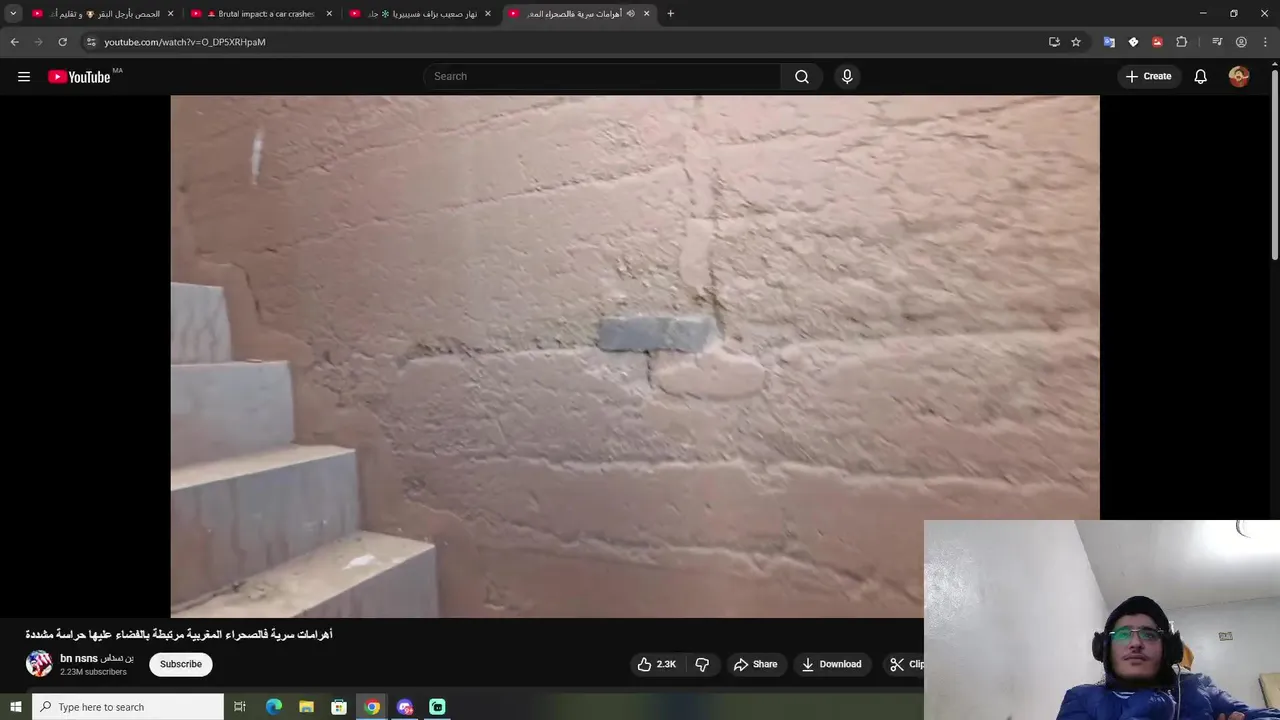Click the Clip scissors button
Viewport: 1280px width, 720px height.
pos(906,664)
